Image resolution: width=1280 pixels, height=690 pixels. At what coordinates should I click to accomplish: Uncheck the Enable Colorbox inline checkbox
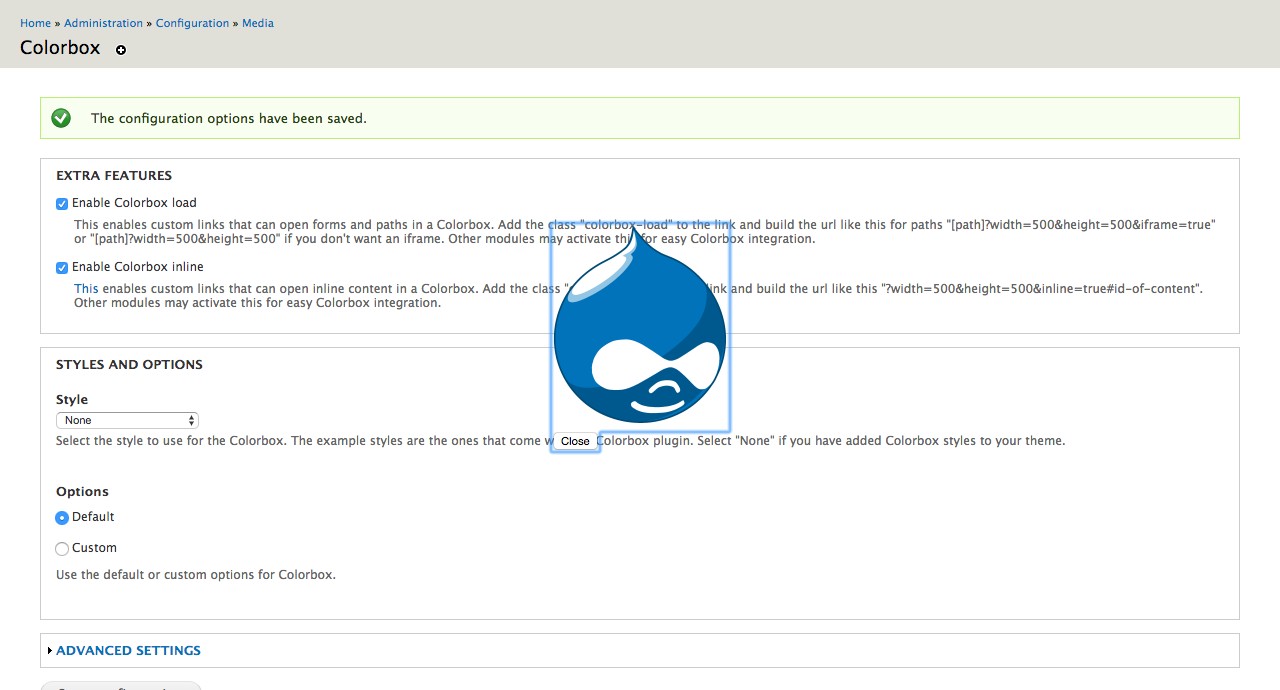[x=62, y=268]
